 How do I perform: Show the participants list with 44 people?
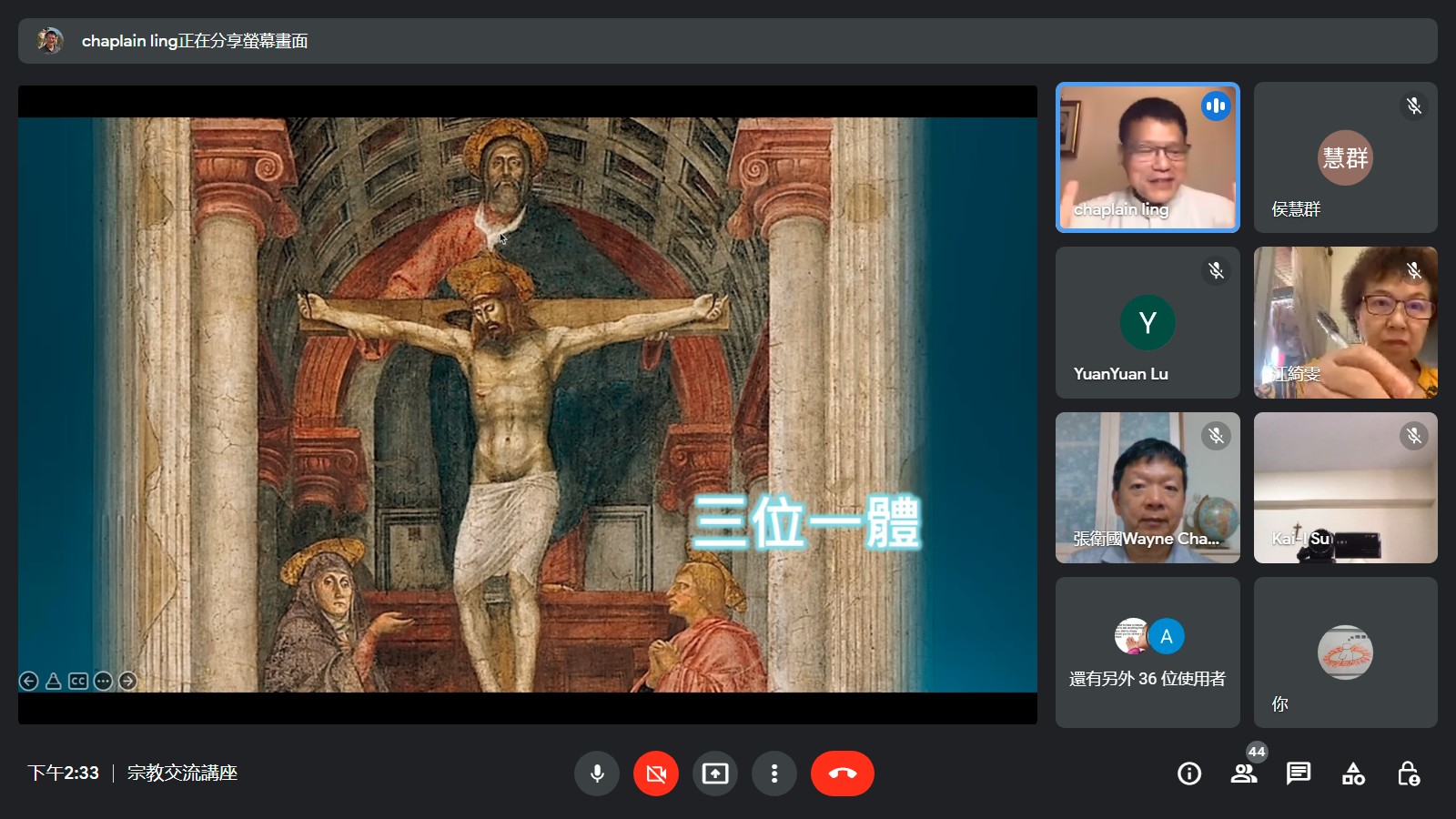pos(1243,773)
